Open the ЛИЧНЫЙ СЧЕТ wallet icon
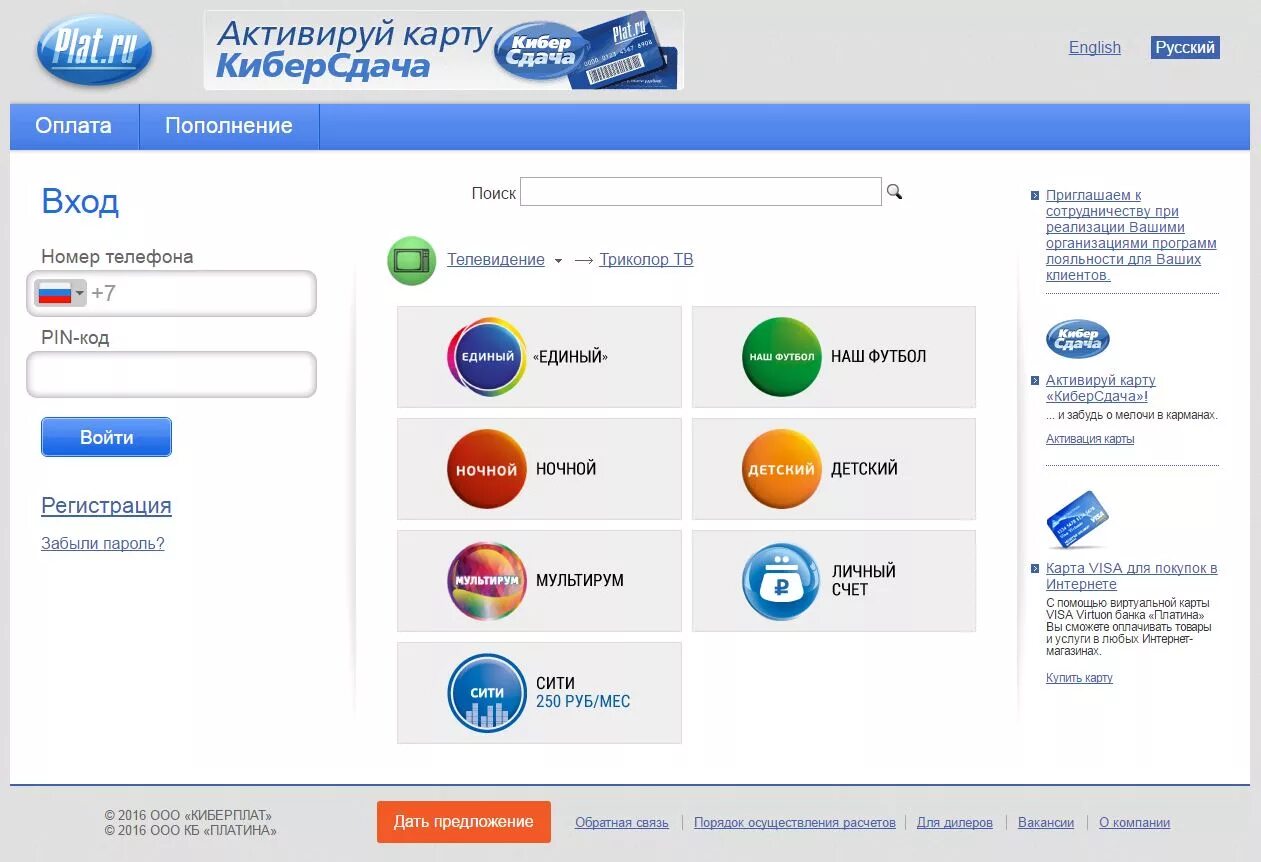 pyautogui.click(x=781, y=581)
